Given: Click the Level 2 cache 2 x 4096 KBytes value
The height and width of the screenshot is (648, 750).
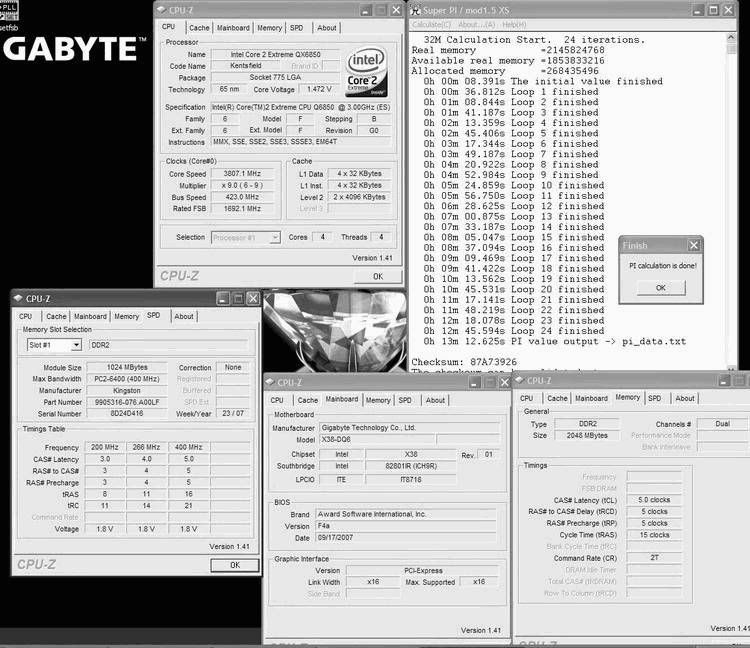Looking at the screenshot, I should [359, 197].
